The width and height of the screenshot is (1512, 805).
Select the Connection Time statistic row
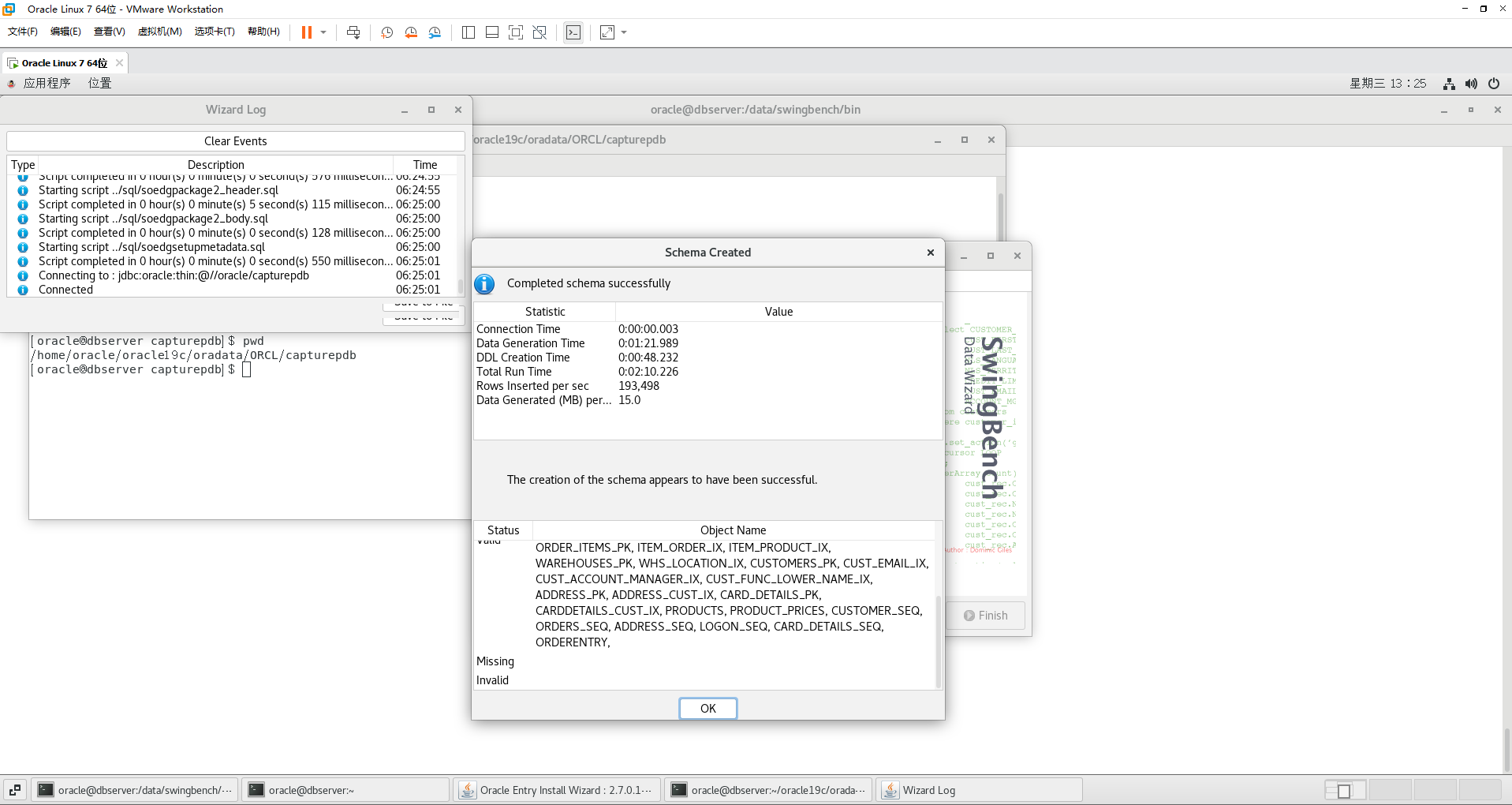[x=707, y=329]
